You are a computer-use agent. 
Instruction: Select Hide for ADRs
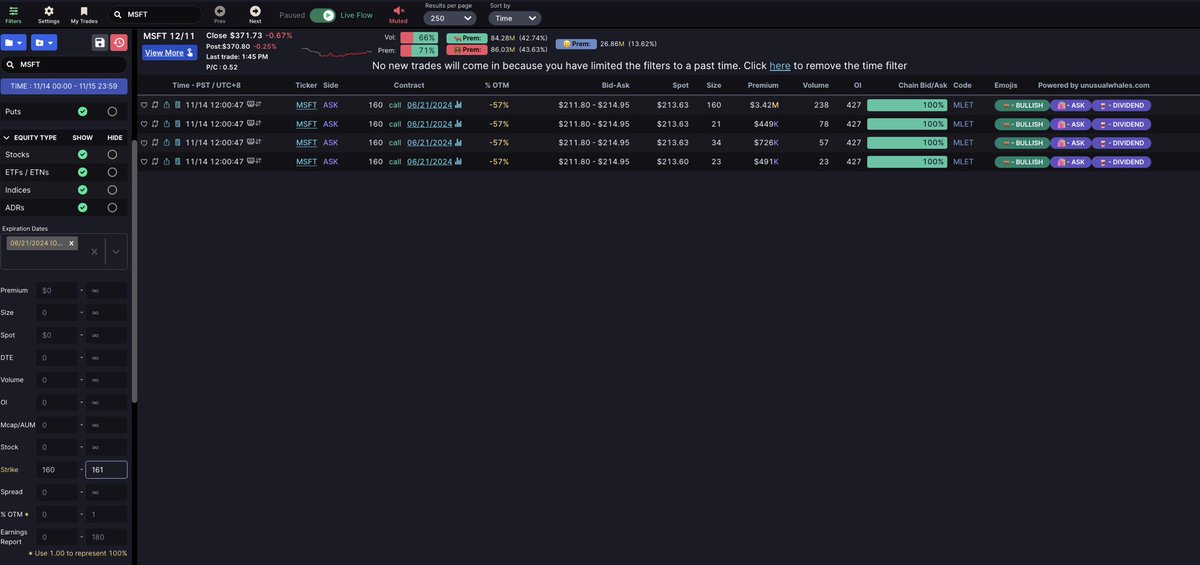[x=112, y=208]
